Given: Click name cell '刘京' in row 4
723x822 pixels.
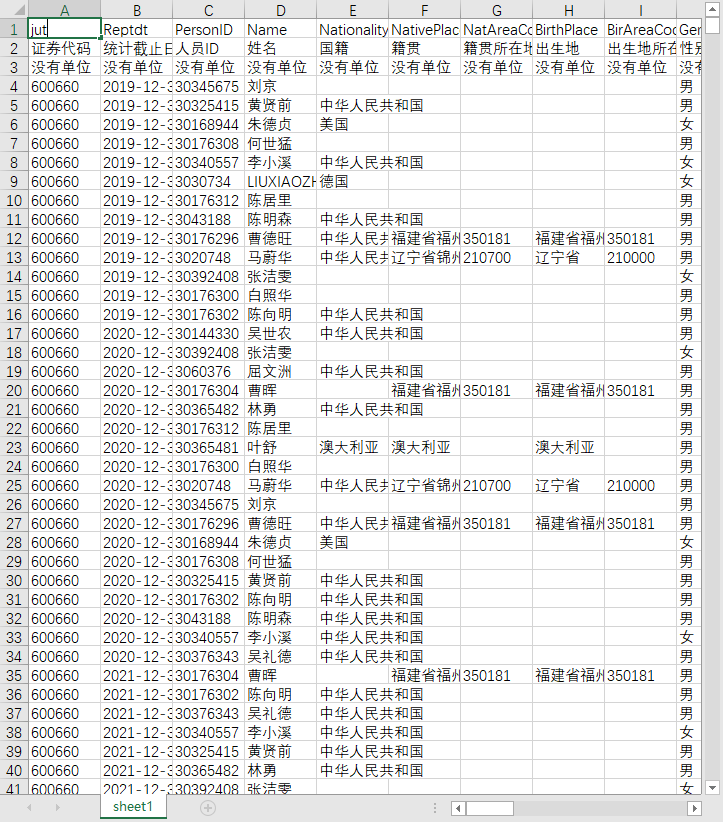Looking at the screenshot, I should [280, 86].
